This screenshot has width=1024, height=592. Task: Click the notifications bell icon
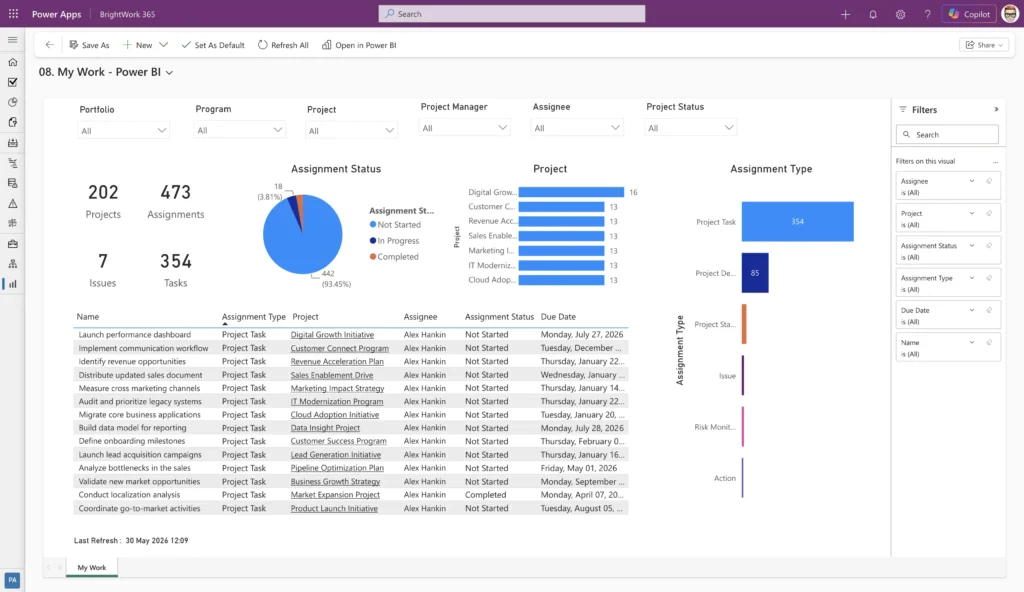(x=872, y=14)
